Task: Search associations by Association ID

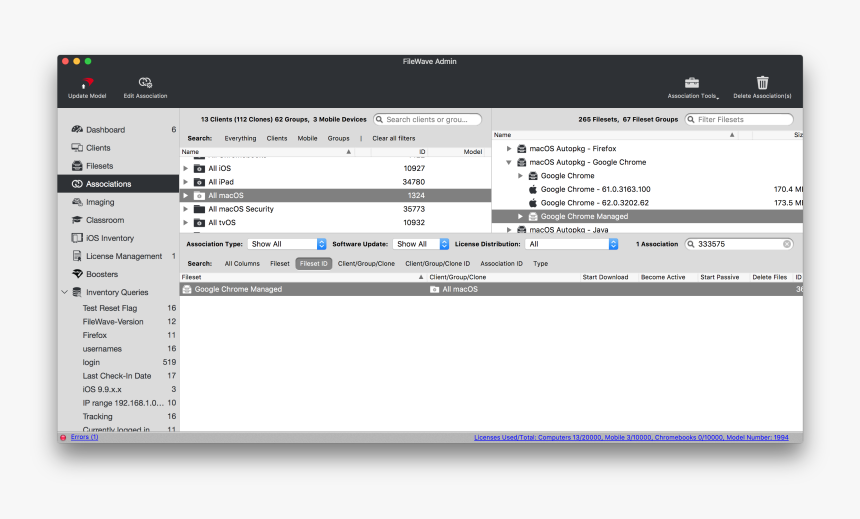Action: pos(501,264)
